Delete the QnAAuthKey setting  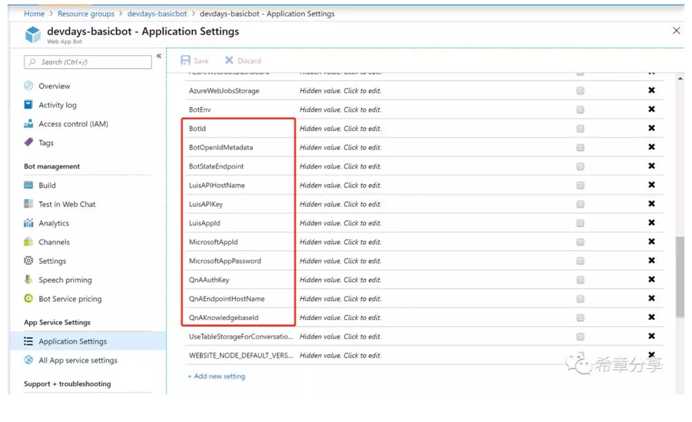651,279
